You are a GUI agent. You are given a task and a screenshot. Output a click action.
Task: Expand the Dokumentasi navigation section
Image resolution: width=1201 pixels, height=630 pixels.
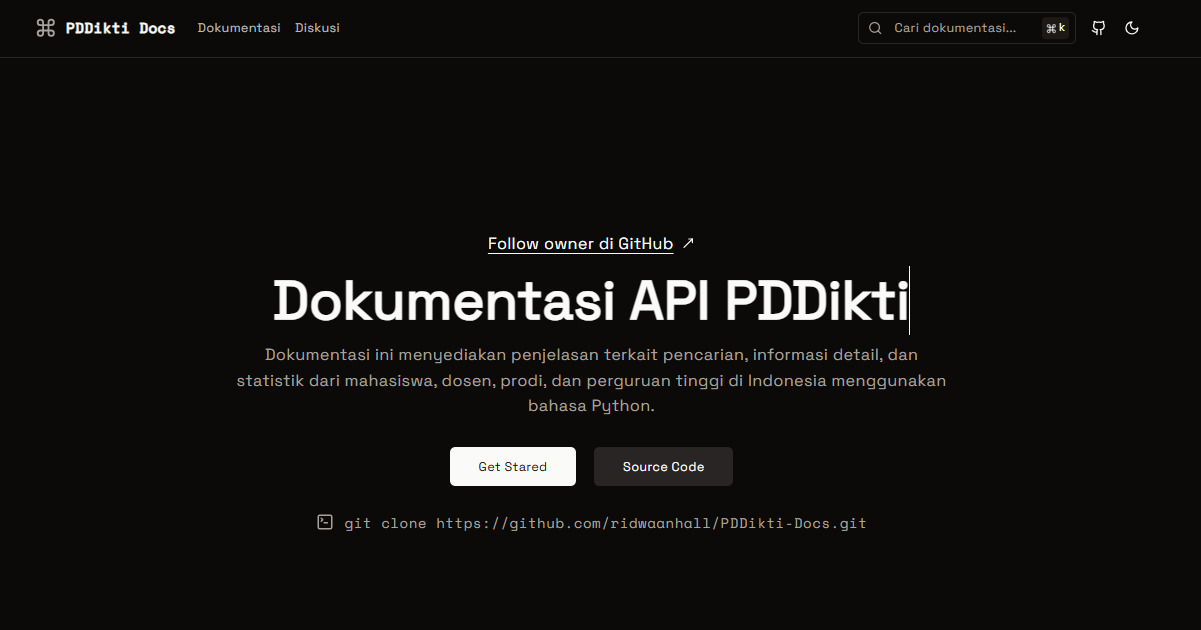(x=239, y=28)
